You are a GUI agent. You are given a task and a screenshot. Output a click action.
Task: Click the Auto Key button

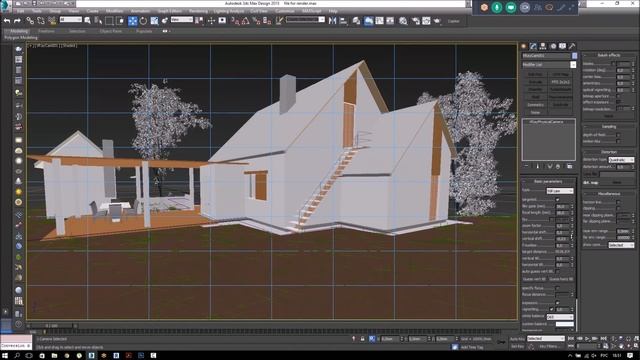(517, 339)
